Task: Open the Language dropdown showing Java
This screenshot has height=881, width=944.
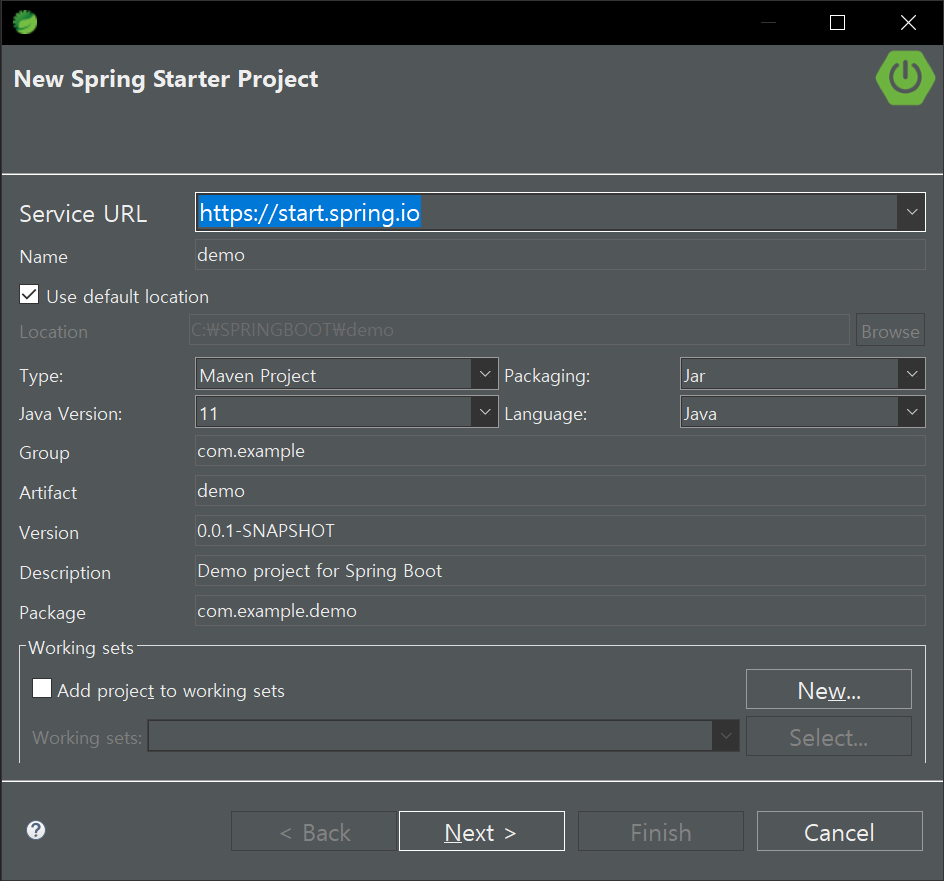Action: coord(911,411)
